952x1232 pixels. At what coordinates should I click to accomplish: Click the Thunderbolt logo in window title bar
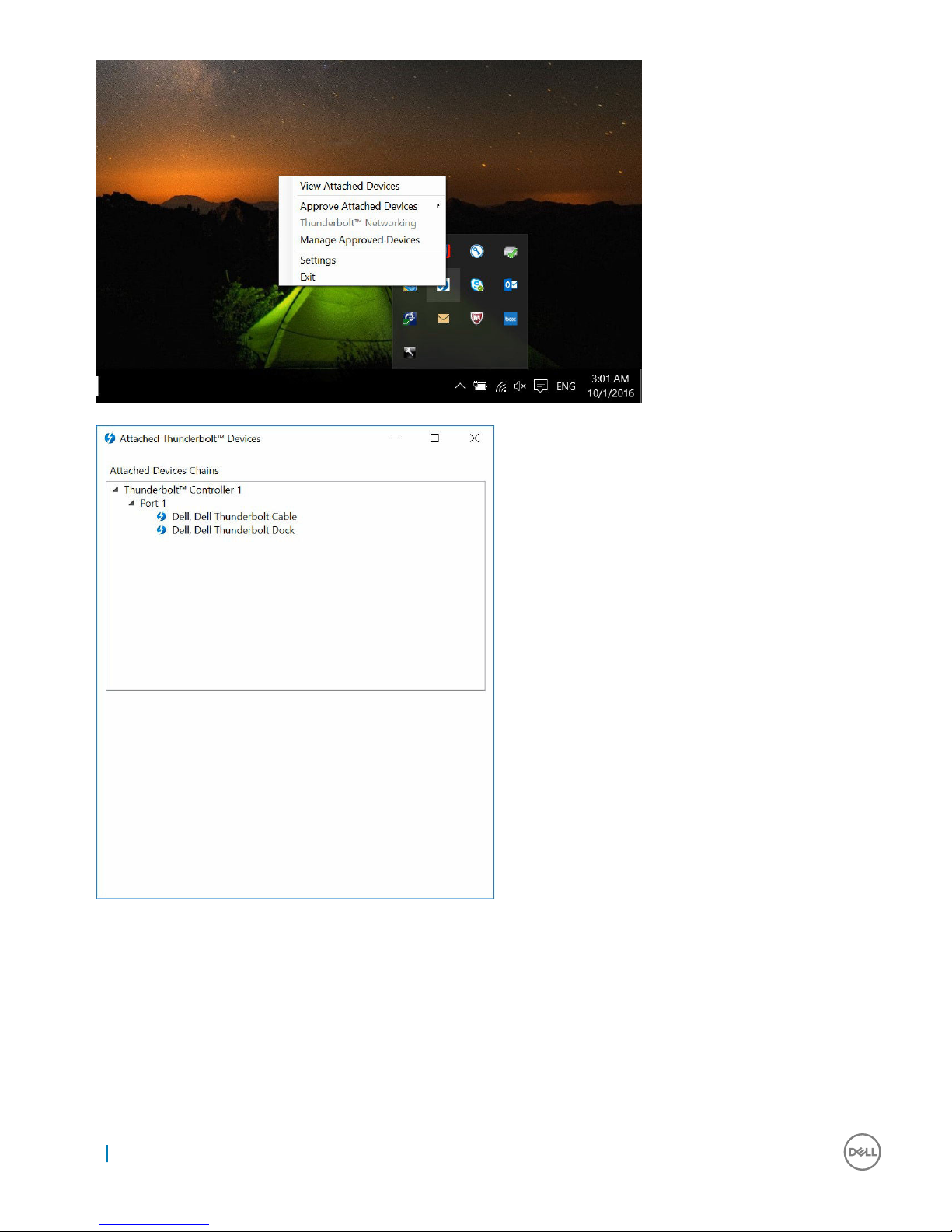[x=110, y=438]
